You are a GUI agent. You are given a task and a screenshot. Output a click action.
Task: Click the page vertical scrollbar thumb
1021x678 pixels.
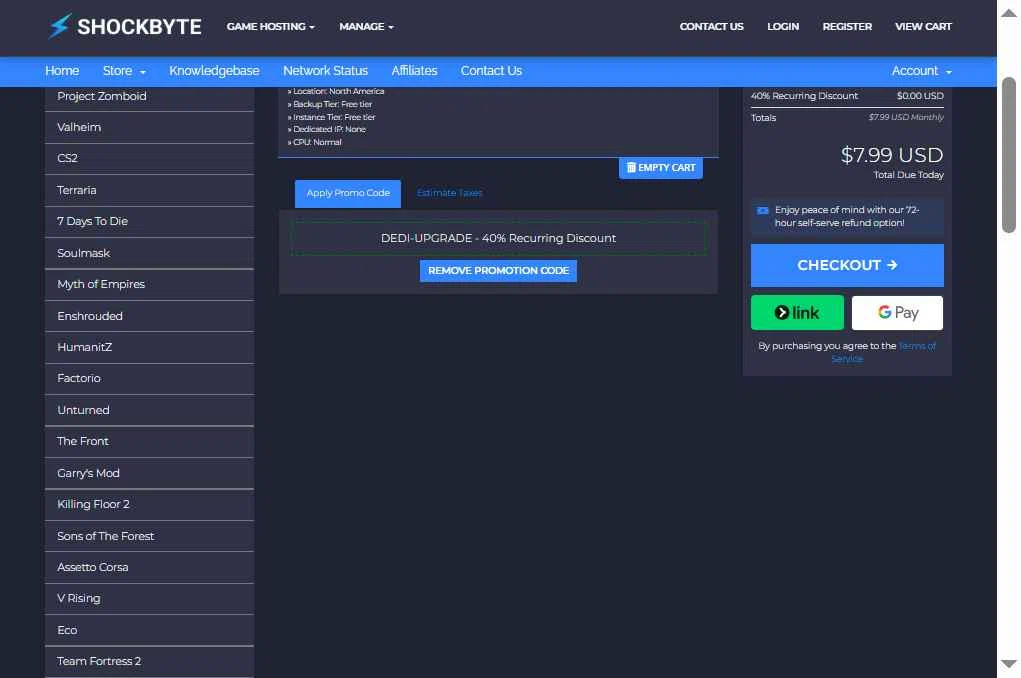point(1009,155)
